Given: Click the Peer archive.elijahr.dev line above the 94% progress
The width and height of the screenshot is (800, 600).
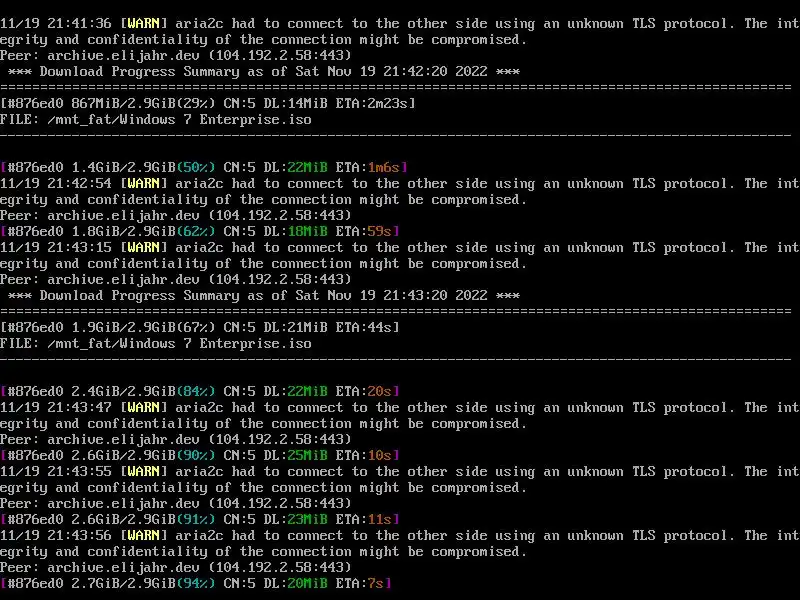Looking at the screenshot, I should [176, 567].
